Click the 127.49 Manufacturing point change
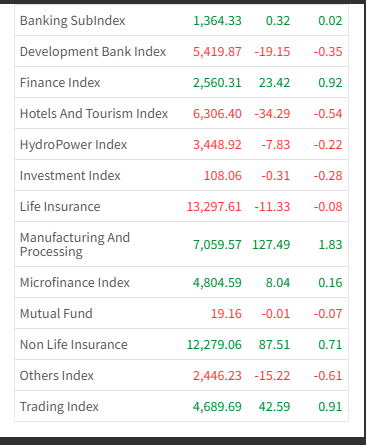The image size is (366, 445). [271, 245]
